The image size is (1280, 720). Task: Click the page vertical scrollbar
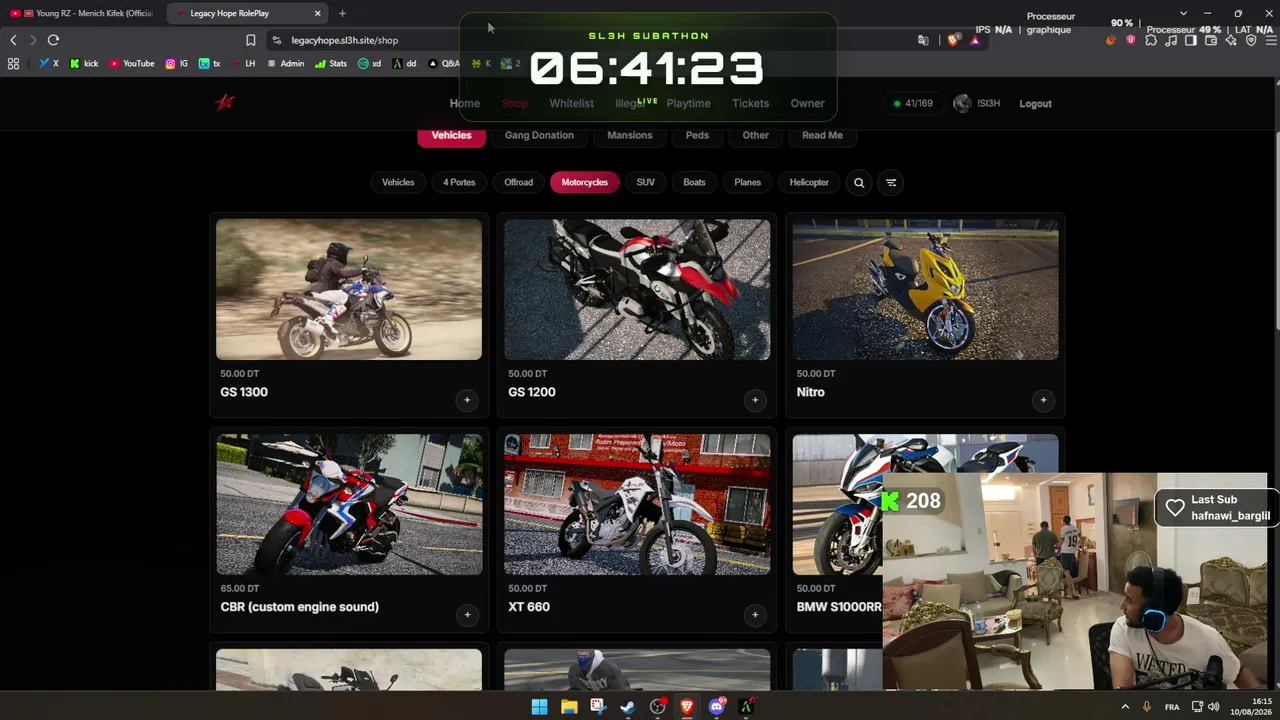pyautogui.click(x=1276, y=230)
